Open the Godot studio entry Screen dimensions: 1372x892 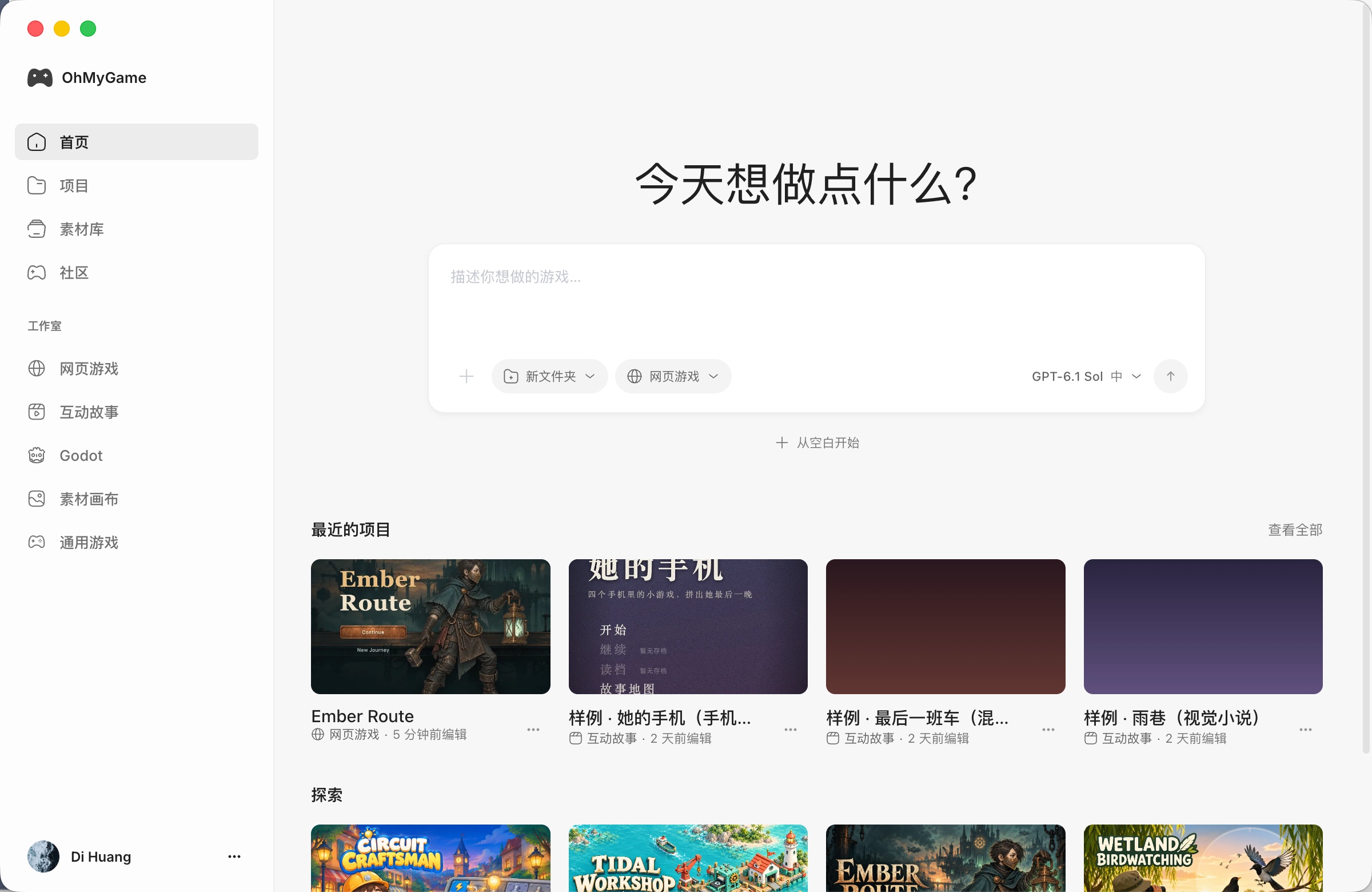click(x=137, y=456)
